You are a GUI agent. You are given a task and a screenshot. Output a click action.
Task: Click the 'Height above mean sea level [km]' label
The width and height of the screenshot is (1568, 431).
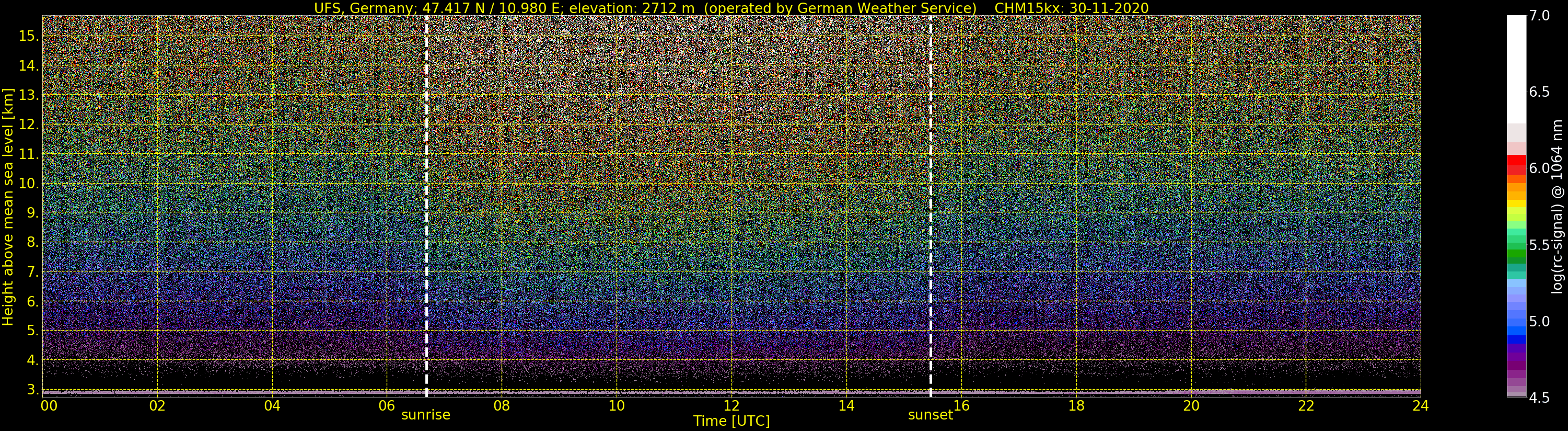[8, 207]
